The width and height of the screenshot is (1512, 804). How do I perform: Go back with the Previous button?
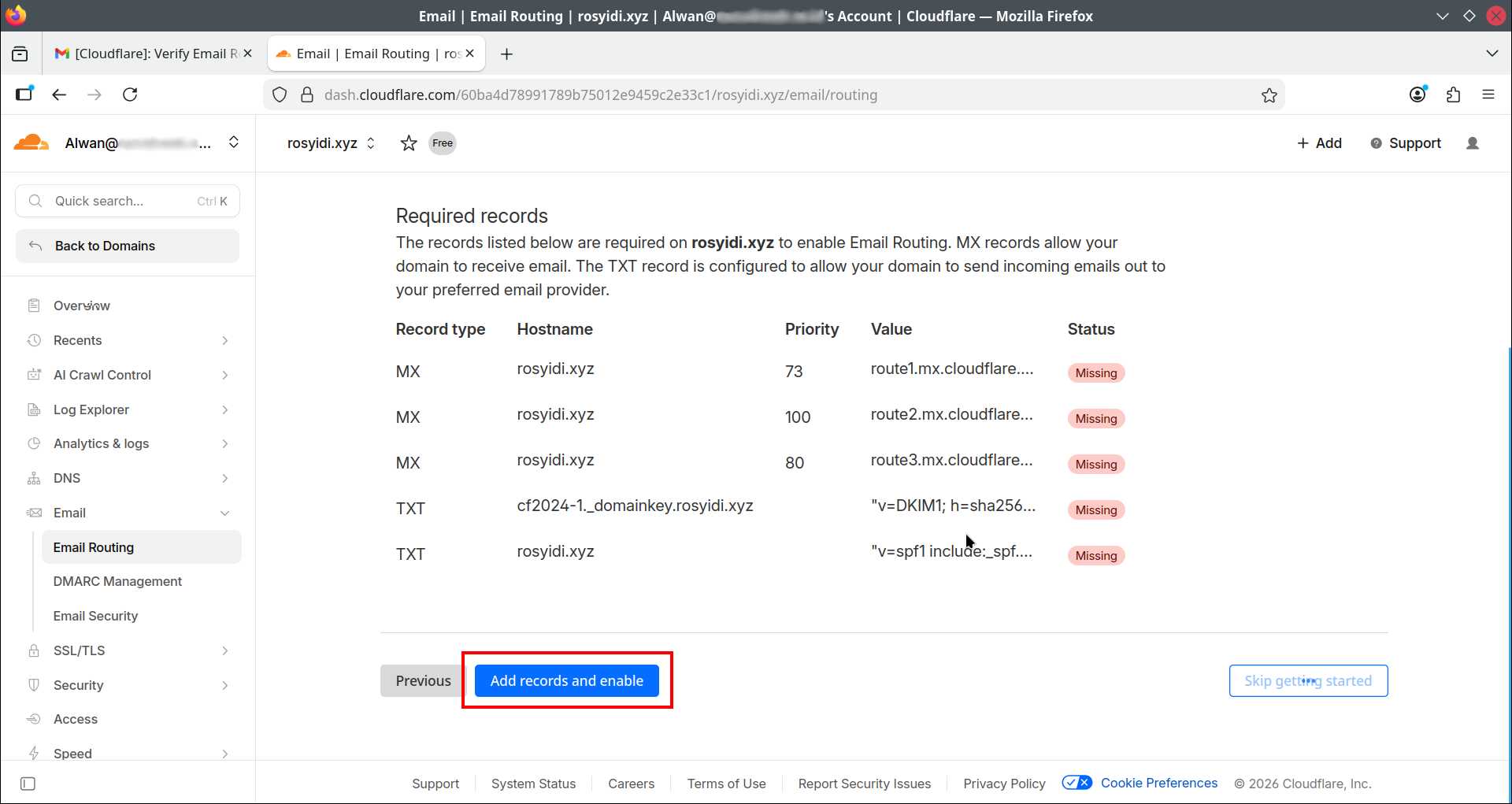coord(423,680)
